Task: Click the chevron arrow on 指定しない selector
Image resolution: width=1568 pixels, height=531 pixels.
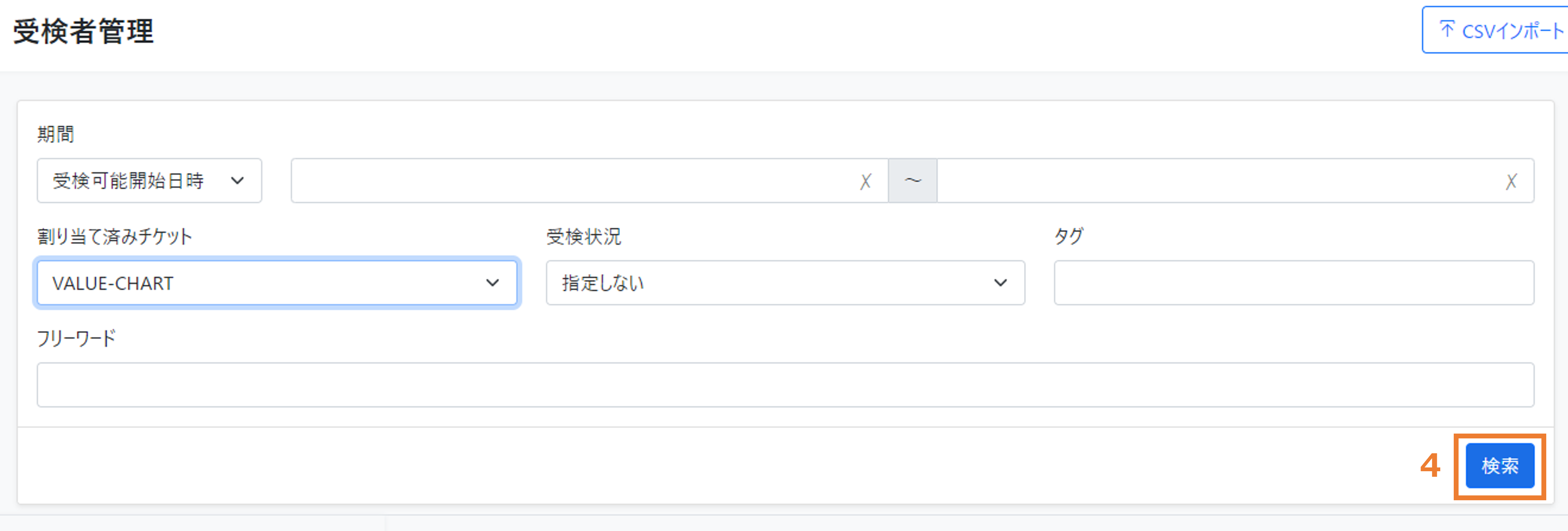Action: [x=1000, y=283]
